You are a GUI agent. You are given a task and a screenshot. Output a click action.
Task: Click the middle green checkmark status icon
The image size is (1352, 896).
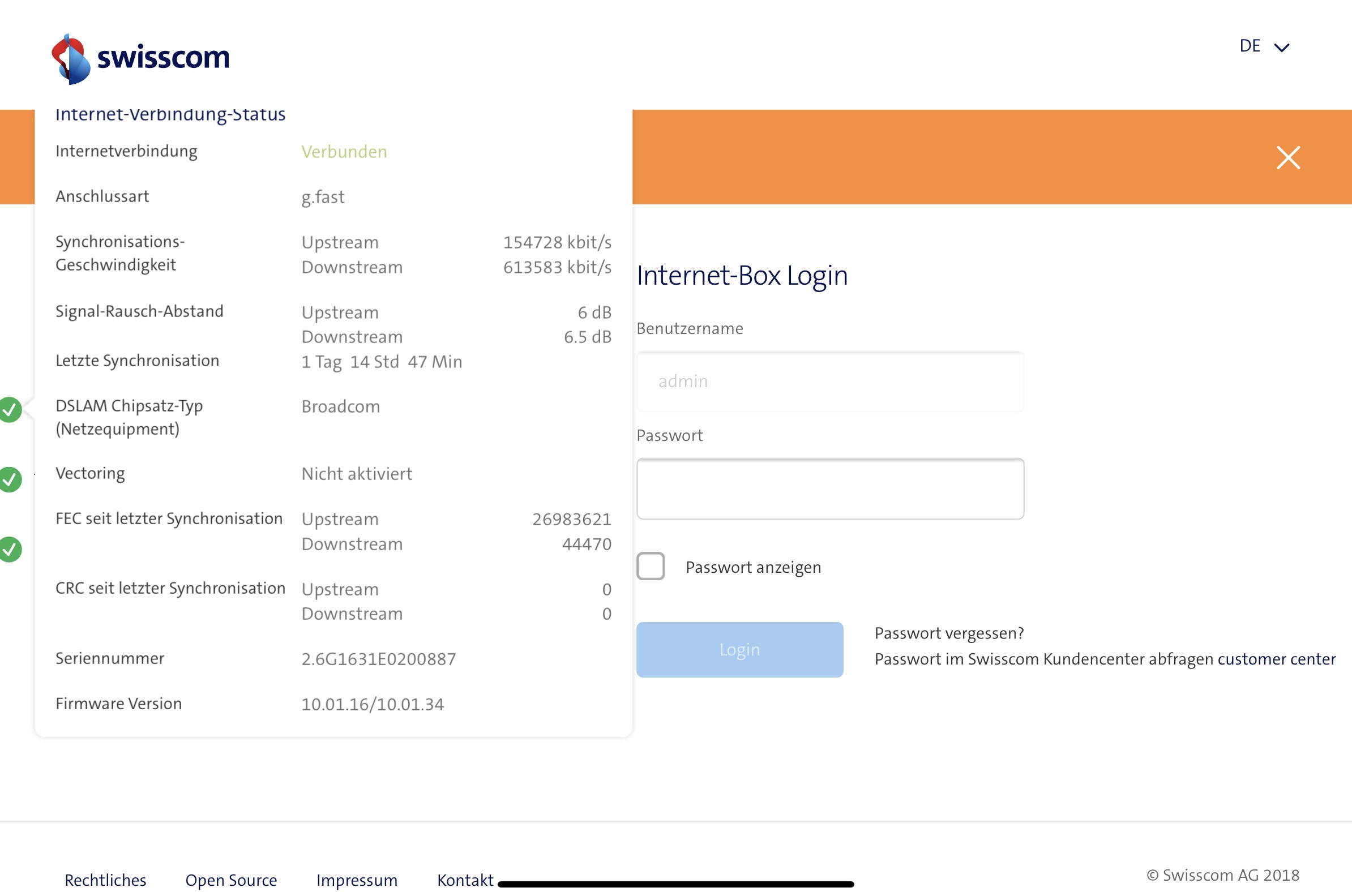(10, 479)
